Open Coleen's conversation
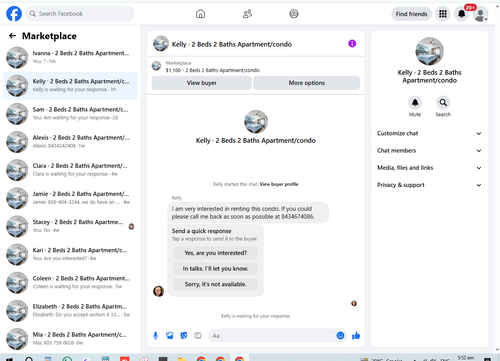 [70, 283]
